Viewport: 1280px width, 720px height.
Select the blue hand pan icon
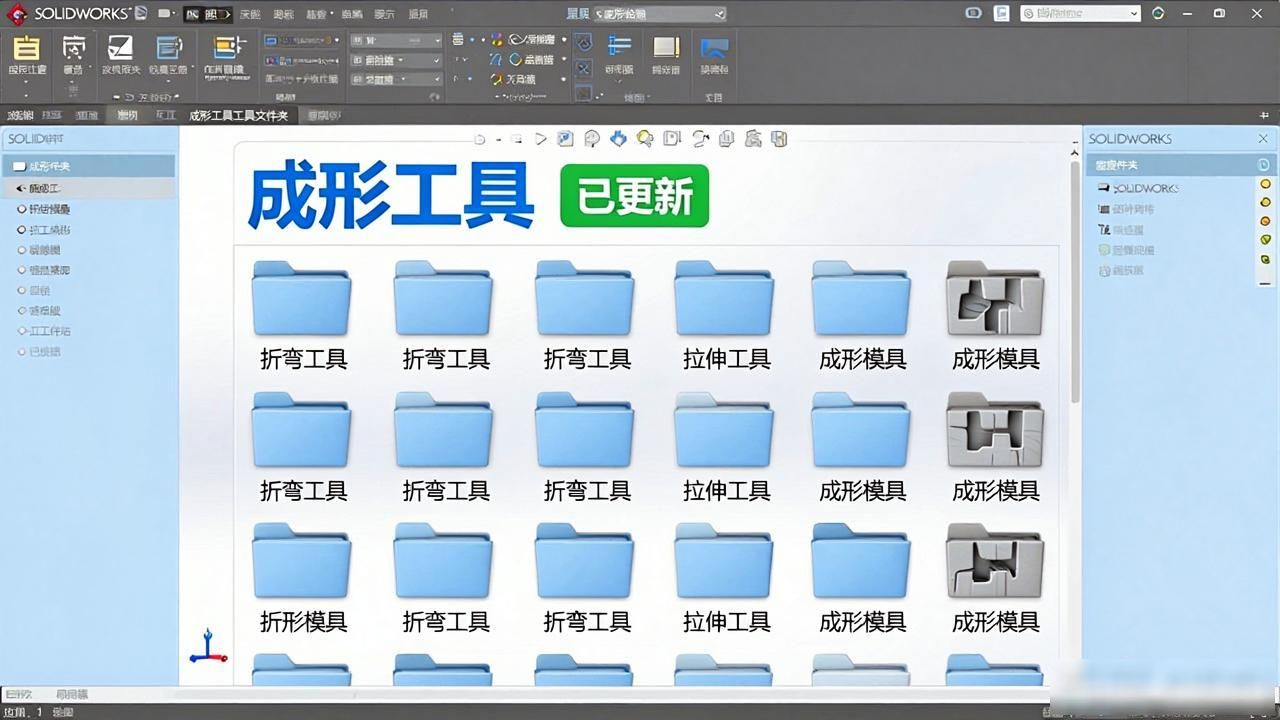[618, 139]
